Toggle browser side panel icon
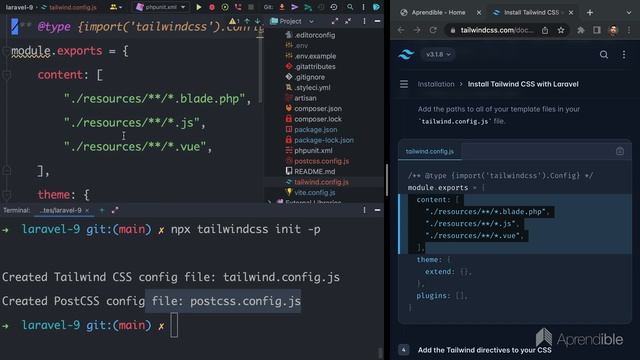This screenshot has height=360, width=640. click(x=597, y=30)
